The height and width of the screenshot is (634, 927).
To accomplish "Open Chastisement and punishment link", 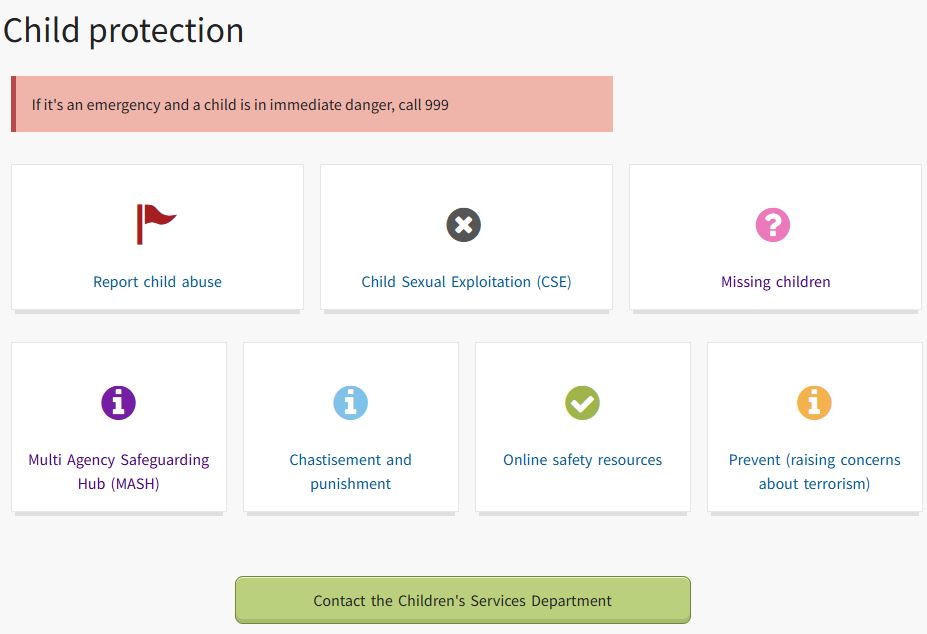I will point(351,471).
